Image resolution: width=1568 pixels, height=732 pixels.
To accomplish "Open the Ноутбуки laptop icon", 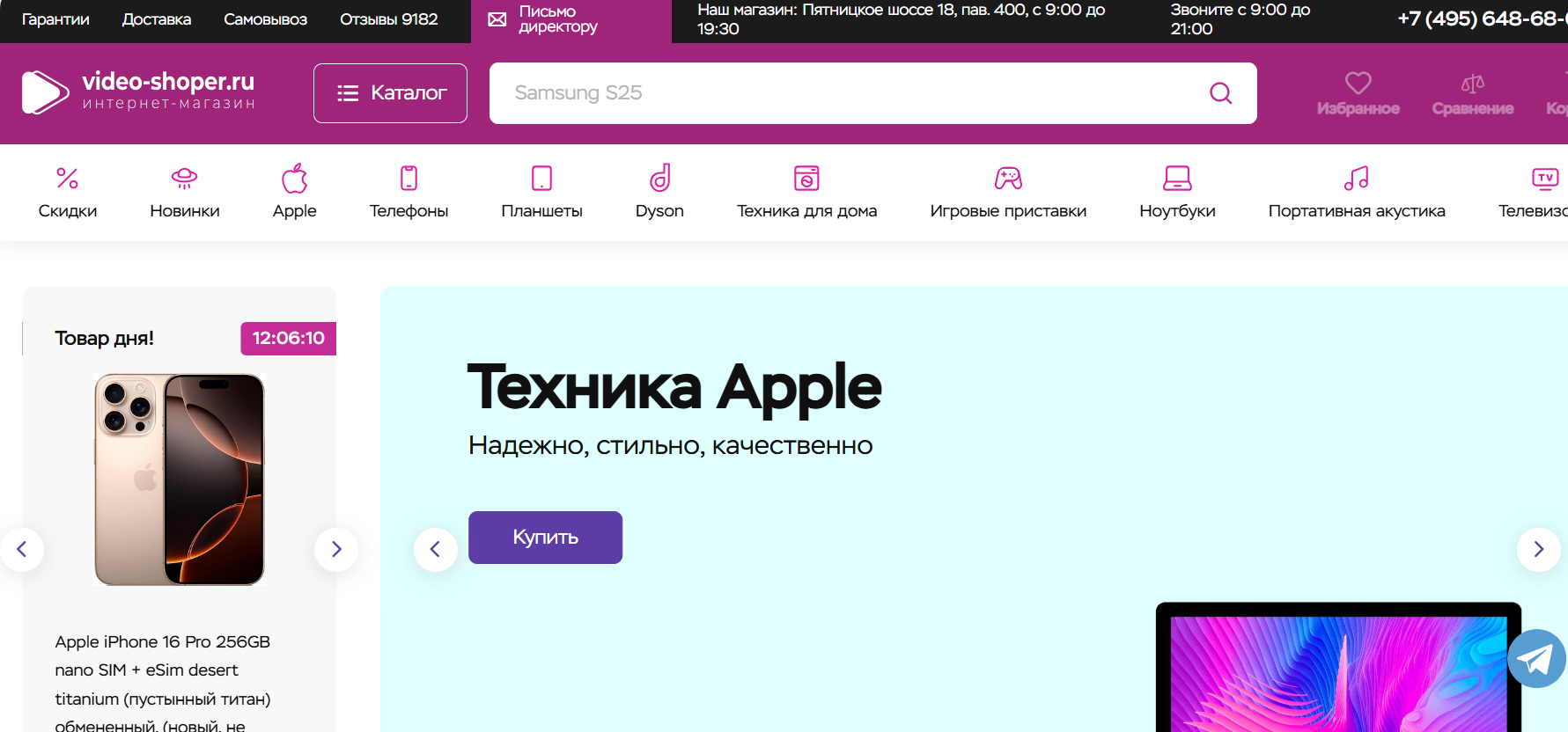I will point(1177,179).
